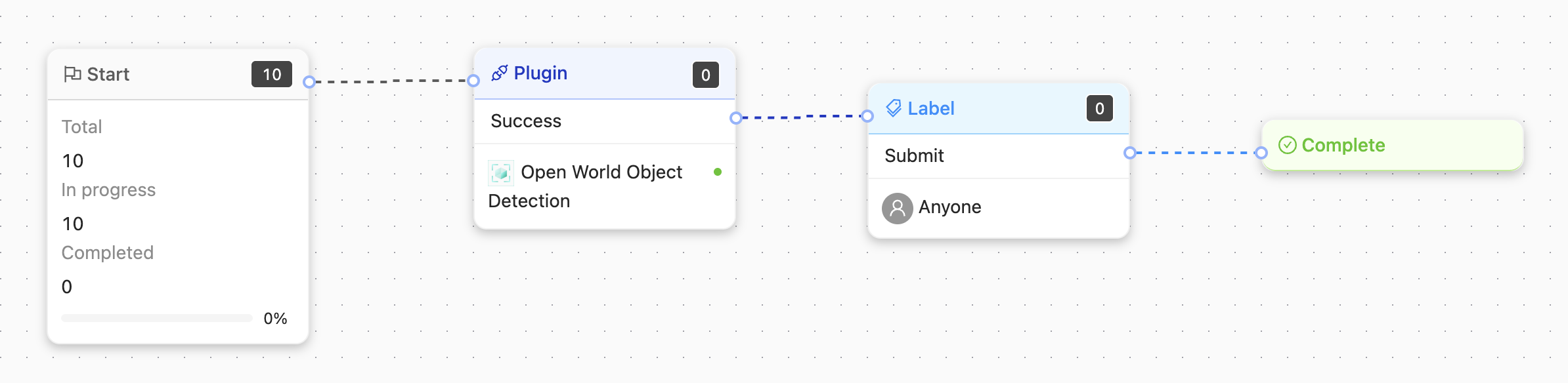Click the Complete node checkmark icon

pos(1288,145)
